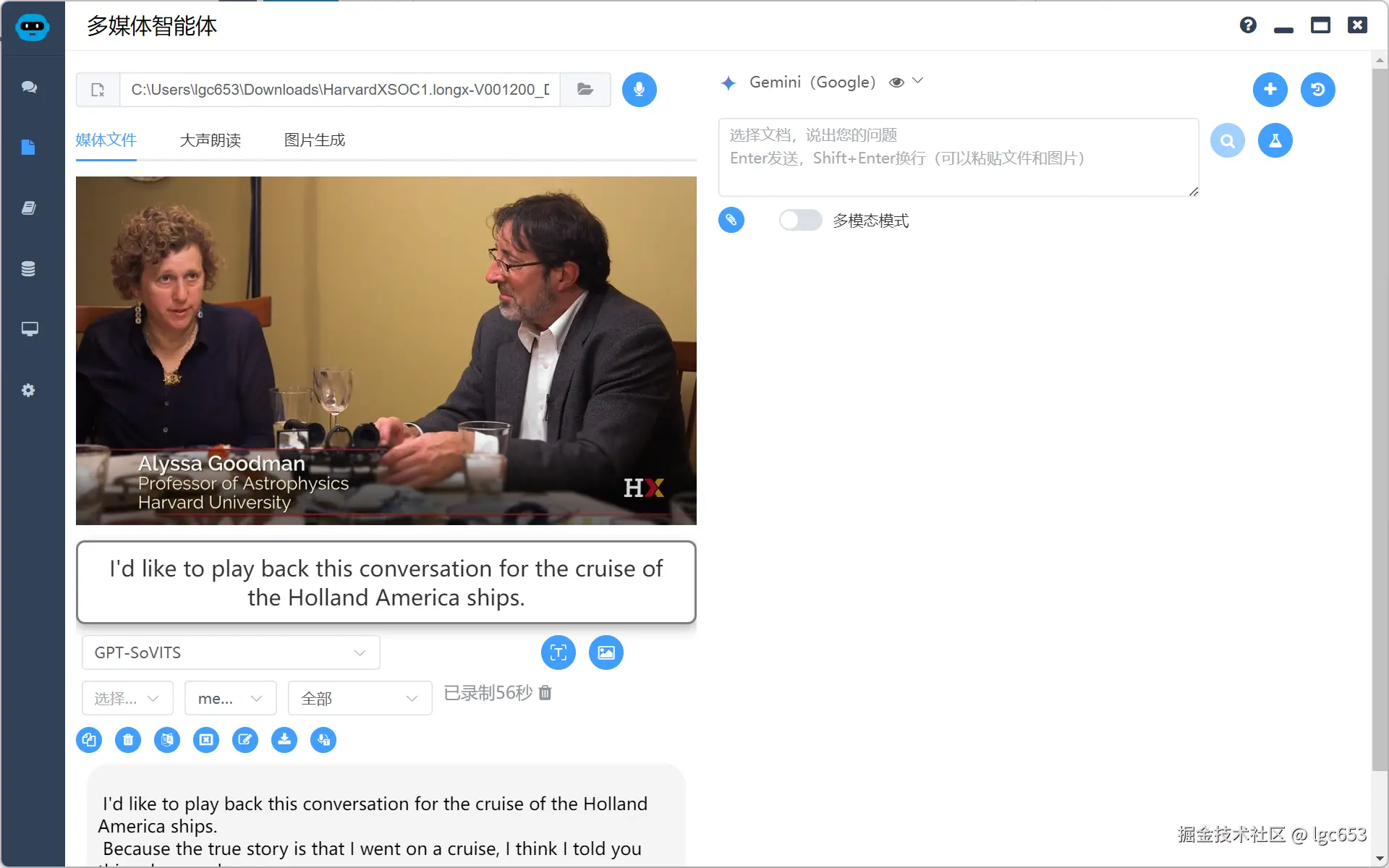Click the blue plus new chat button

click(1270, 90)
